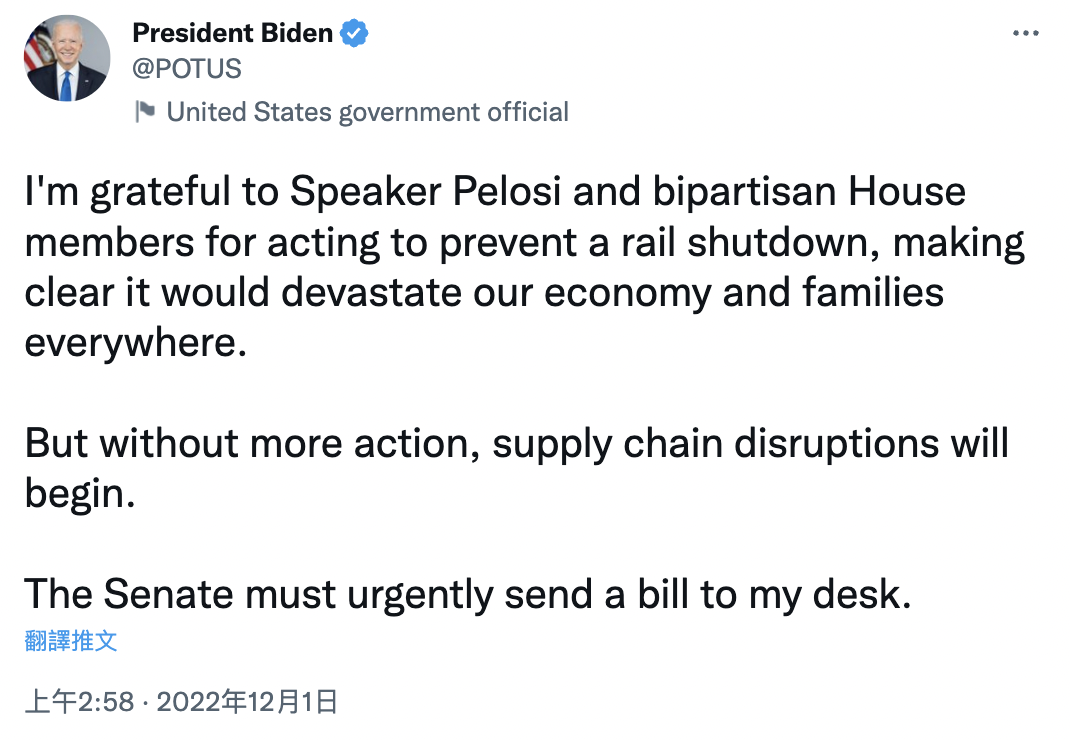Click the "President Biden" display name

[232, 33]
